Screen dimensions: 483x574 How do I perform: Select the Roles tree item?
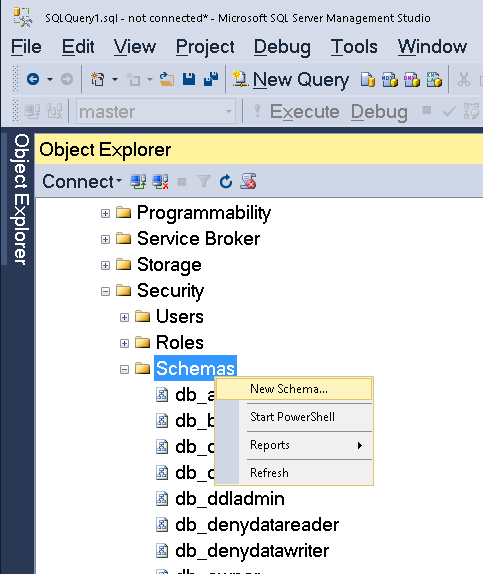tap(179, 343)
